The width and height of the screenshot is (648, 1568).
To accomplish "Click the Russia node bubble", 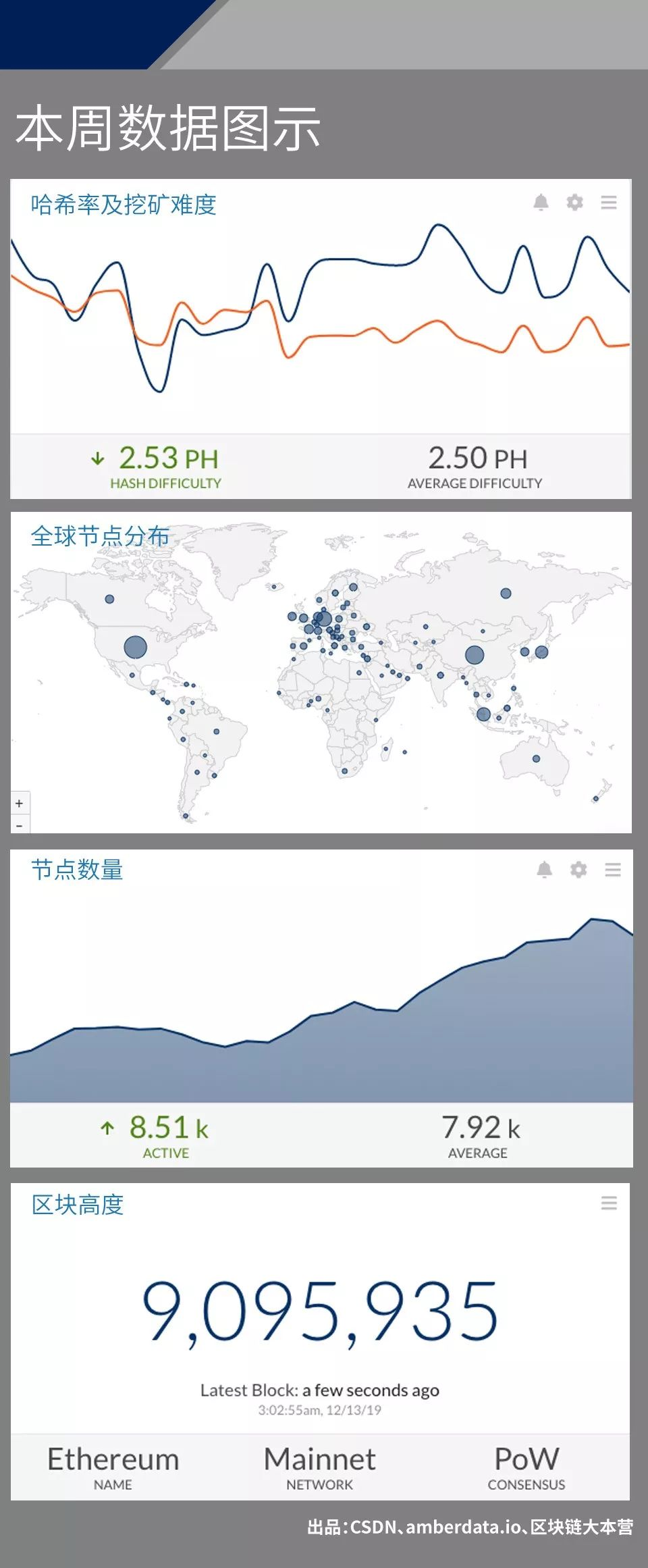I will point(506,594).
